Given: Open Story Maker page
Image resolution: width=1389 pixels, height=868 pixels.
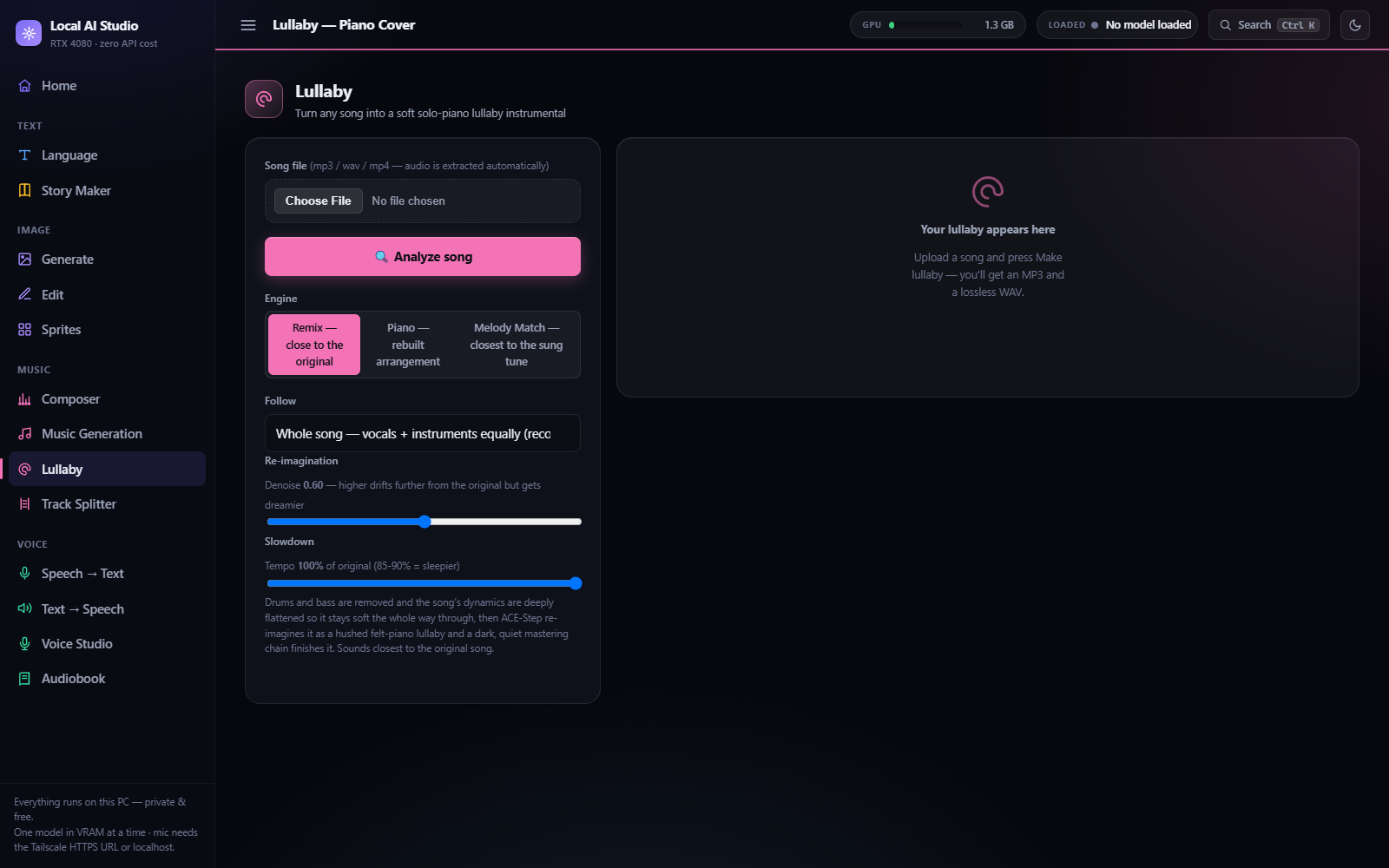Looking at the screenshot, I should click(108, 191).
